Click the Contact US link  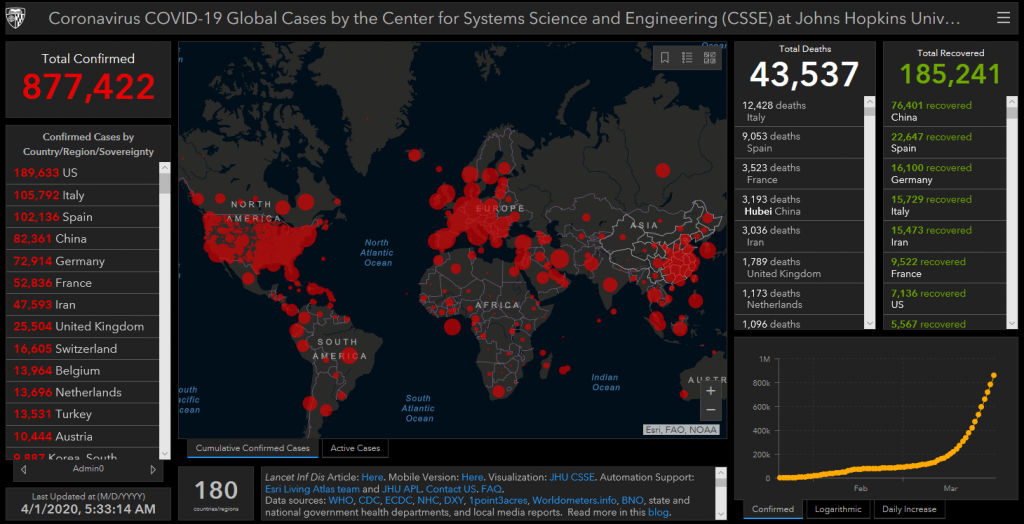(x=450, y=489)
